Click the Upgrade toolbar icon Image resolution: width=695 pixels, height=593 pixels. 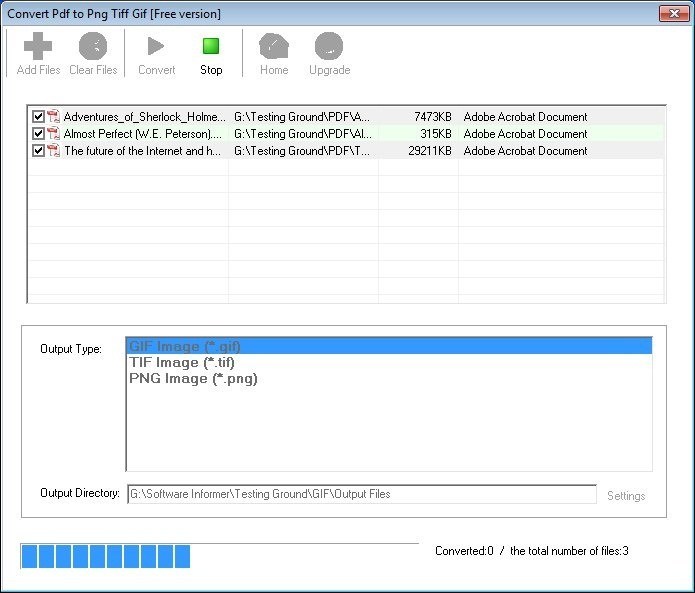(329, 46)
